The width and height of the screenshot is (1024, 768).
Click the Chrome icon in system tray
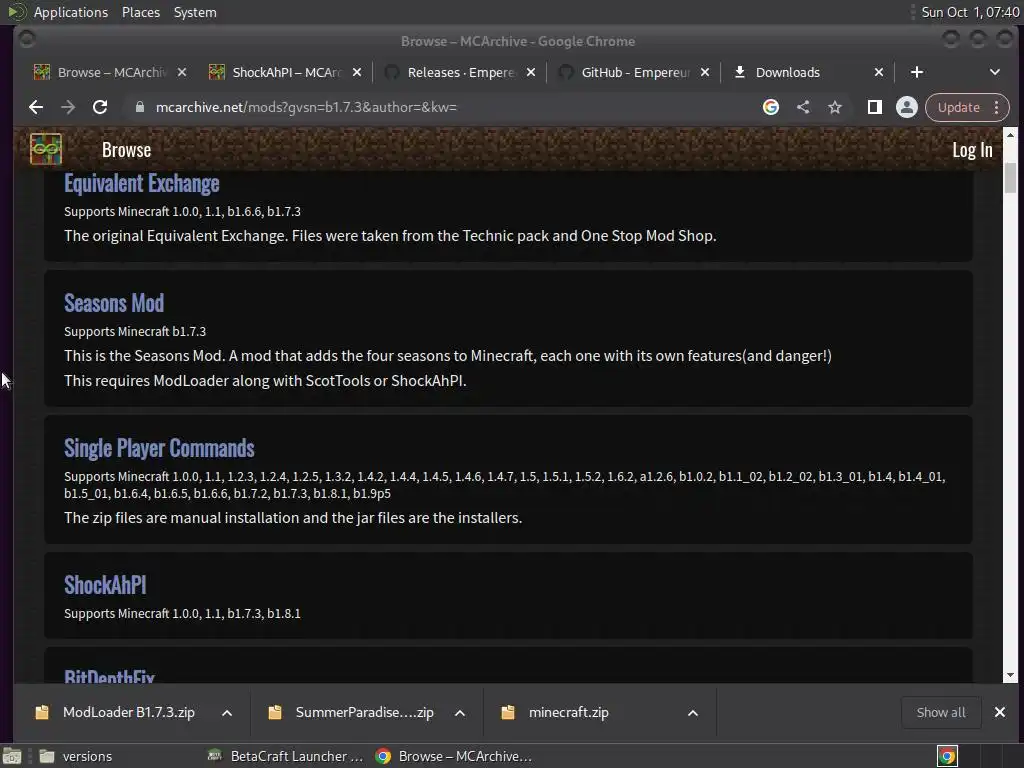click(x=947, y=756)
